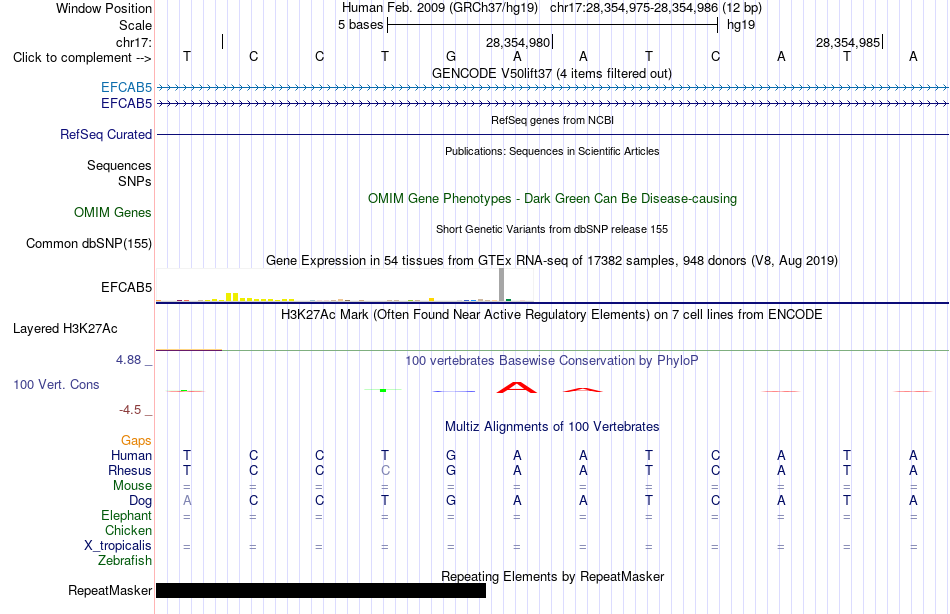Select the Zebrafish species label
This screenshot has width=950, height=614.
tap(124, 561)
